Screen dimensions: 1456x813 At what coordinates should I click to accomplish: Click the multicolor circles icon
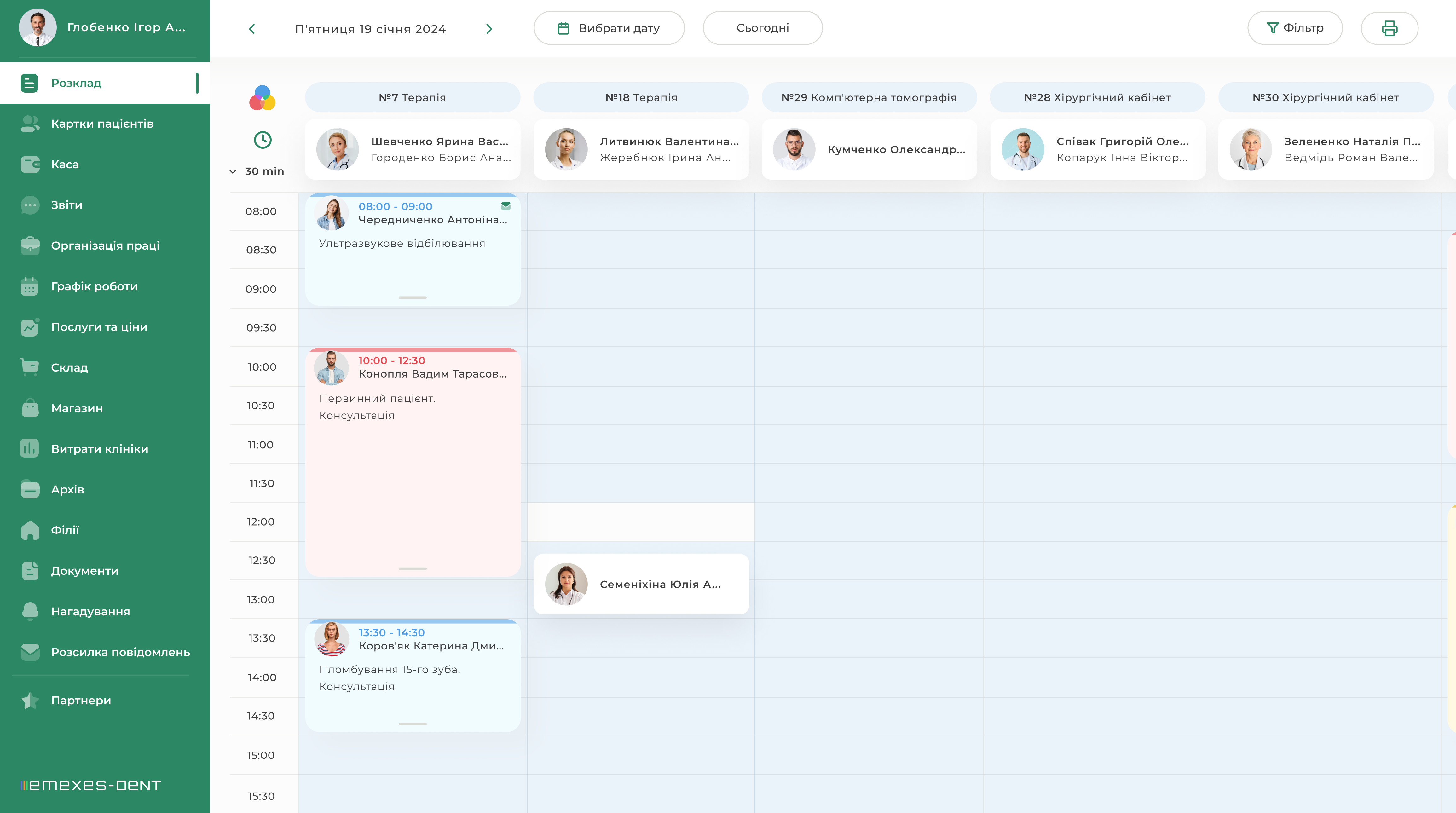coord(262,98)
